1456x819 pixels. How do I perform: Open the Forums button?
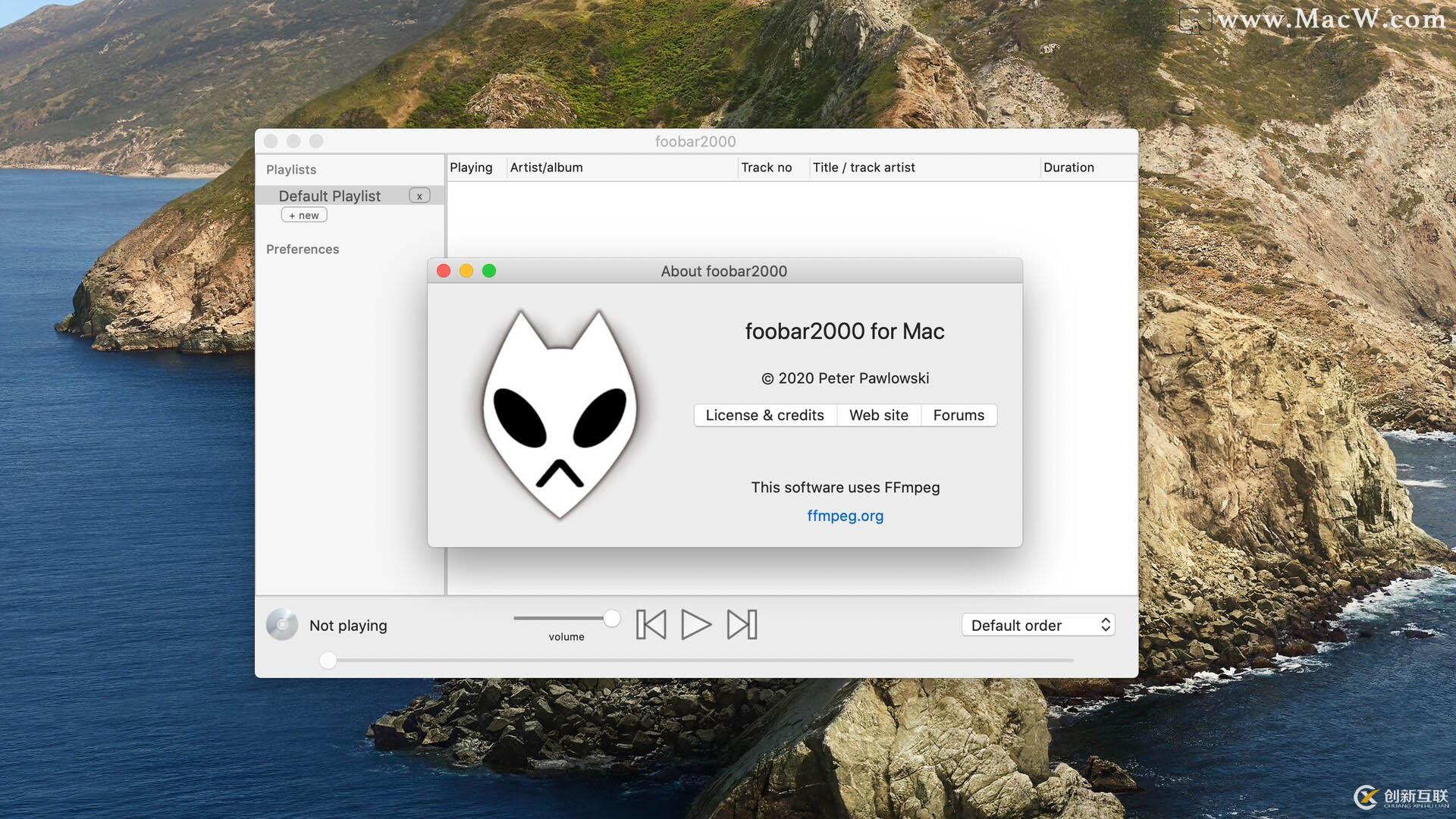959,415
